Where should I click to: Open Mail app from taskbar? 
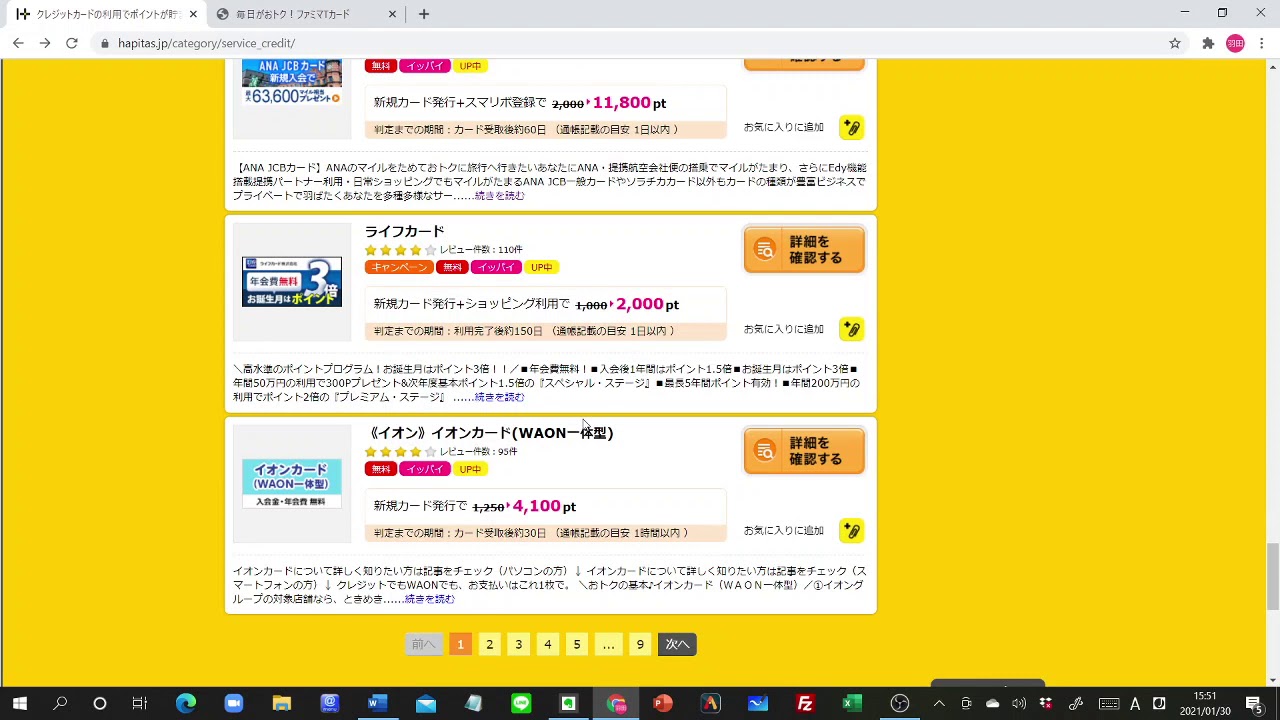point(425,703)
